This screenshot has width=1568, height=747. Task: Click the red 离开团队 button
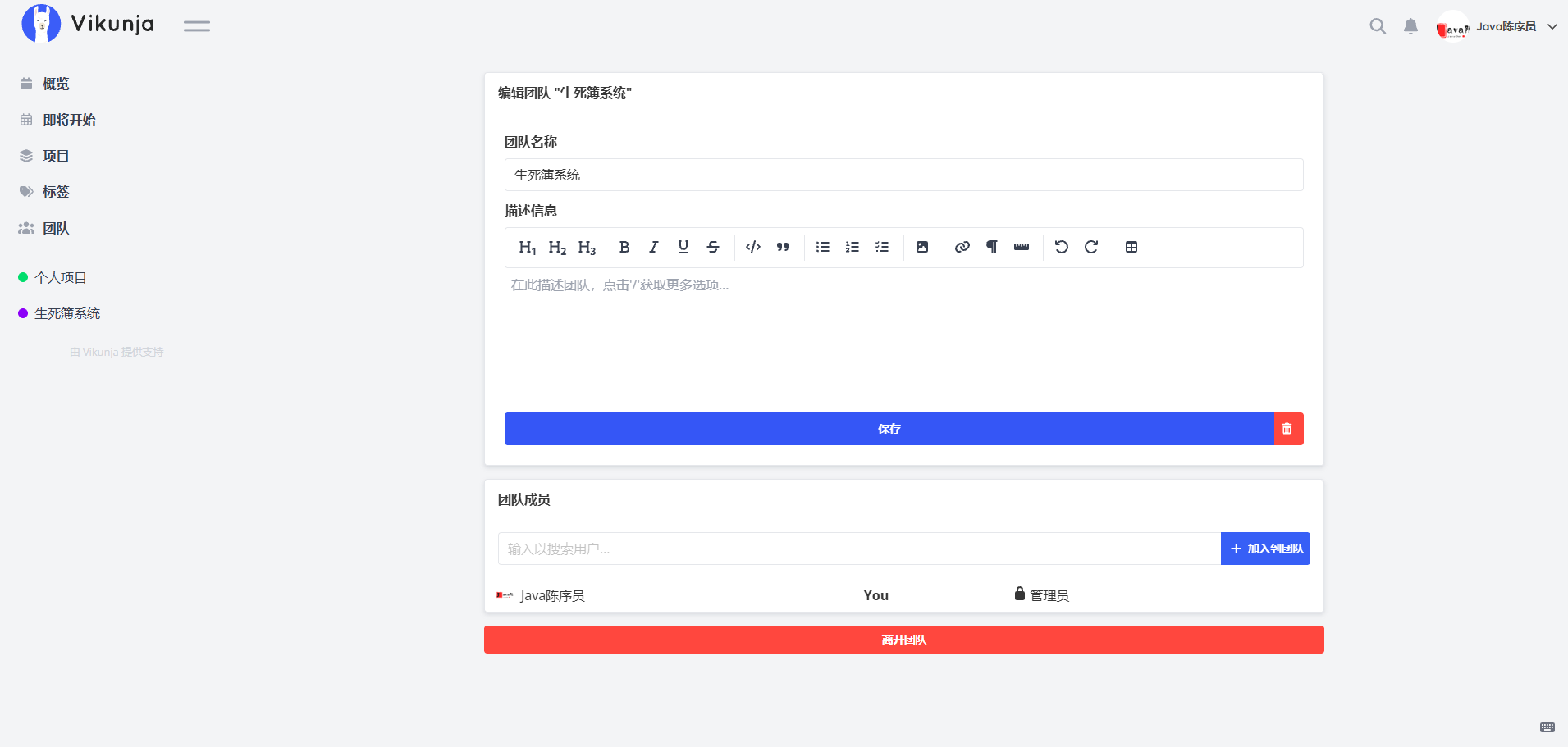(903, 640)
